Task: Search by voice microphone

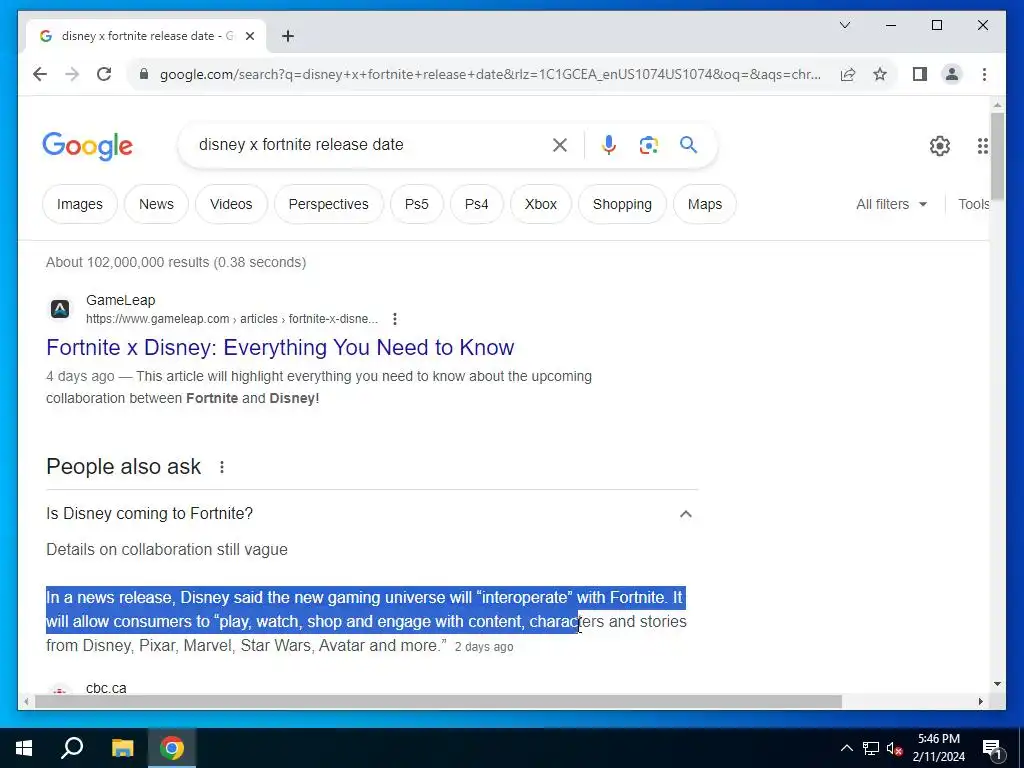Action: point(609,144)
